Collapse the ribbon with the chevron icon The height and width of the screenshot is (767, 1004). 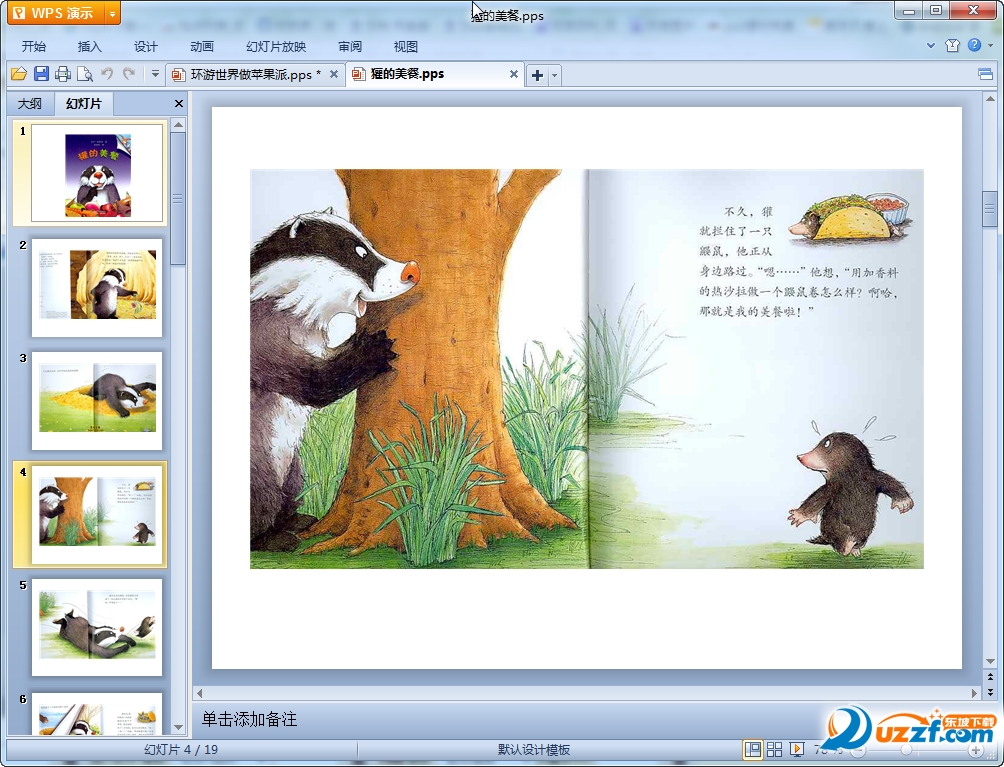click(931, 45)
